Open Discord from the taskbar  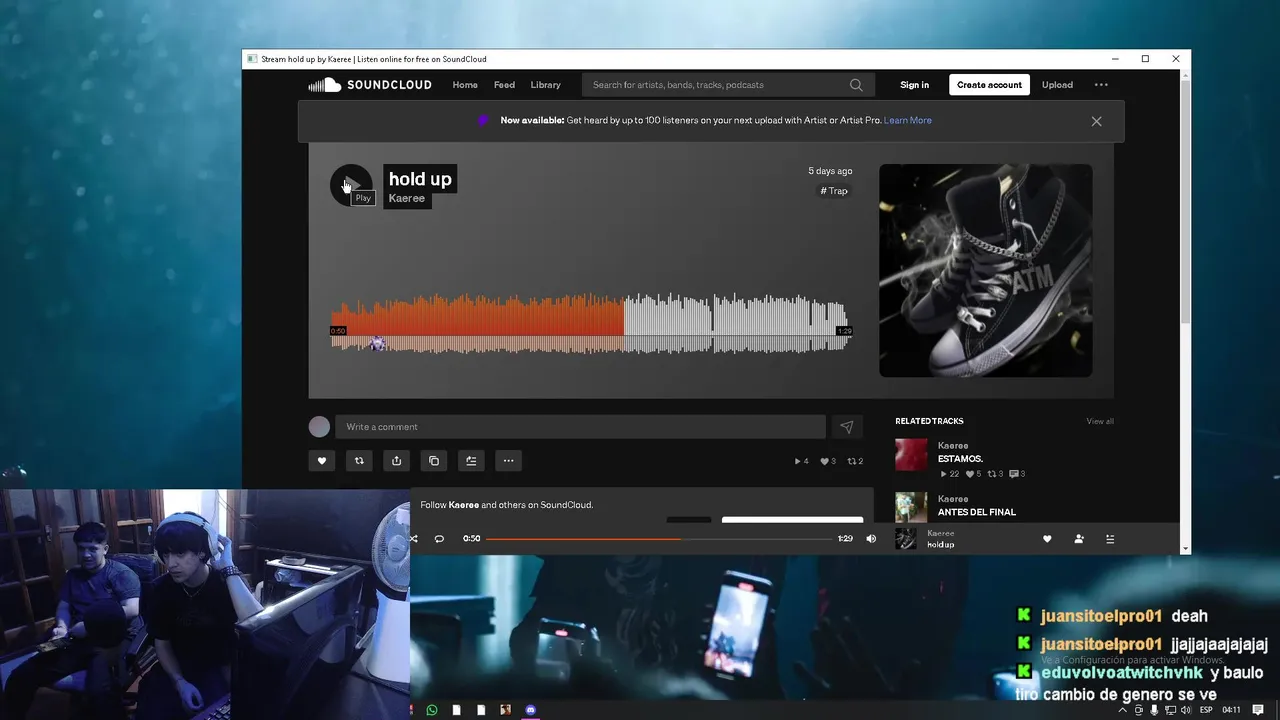coord(531,710)
